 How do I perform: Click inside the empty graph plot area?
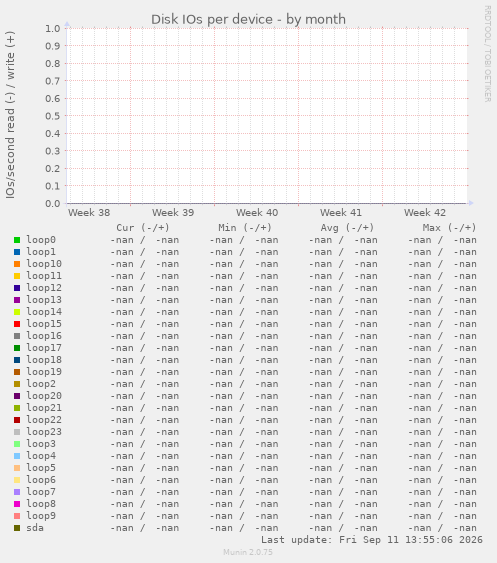pyautogui.click(x=267, y=116)
